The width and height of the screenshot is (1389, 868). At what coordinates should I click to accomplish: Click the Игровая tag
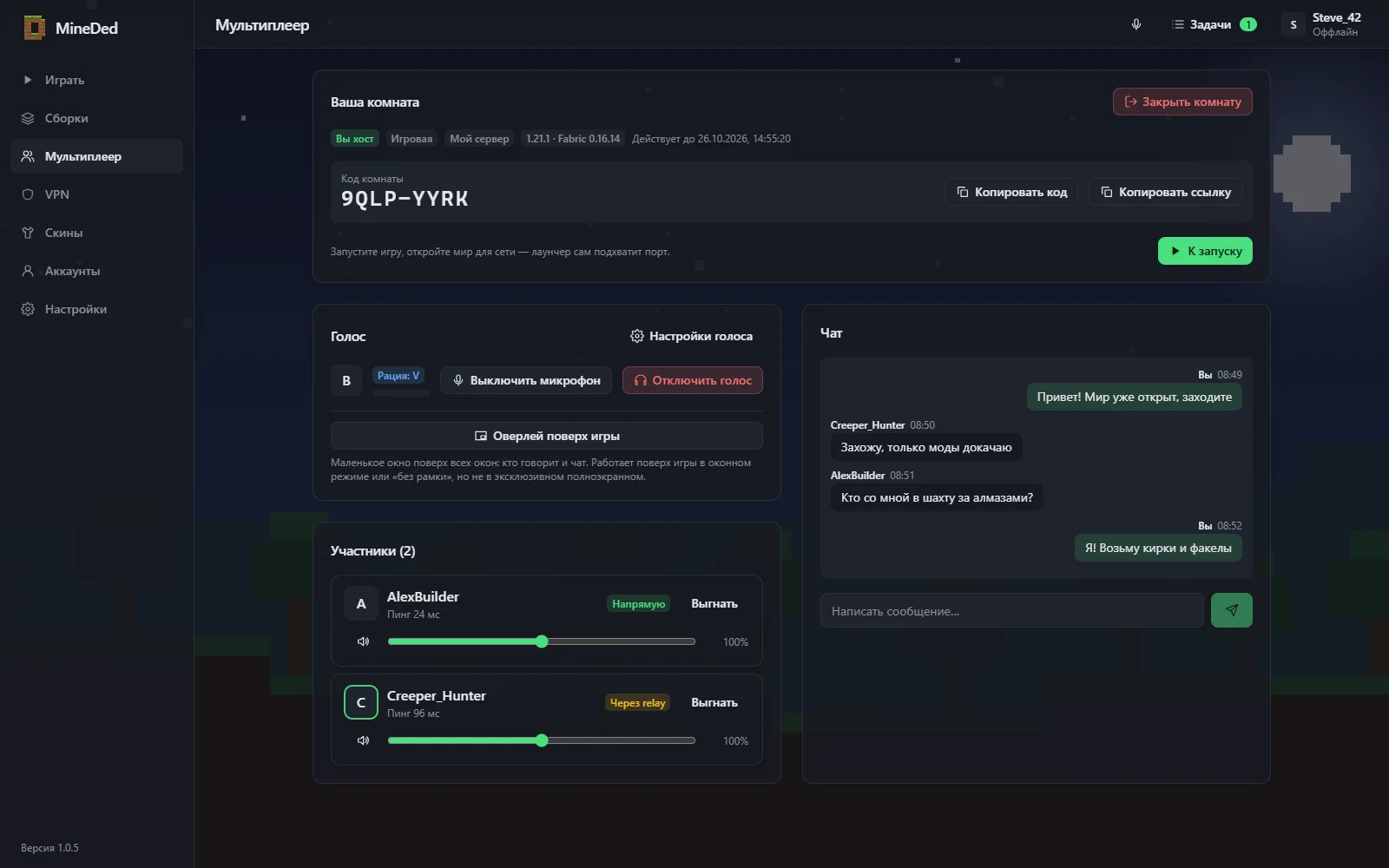(411, 138)
